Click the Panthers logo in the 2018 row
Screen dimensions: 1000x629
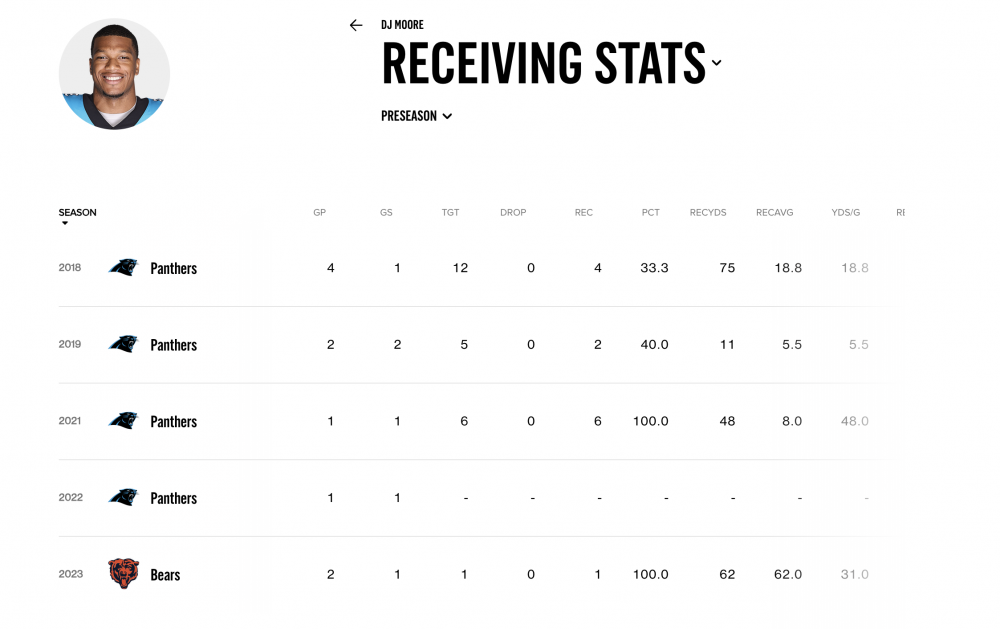123,268
